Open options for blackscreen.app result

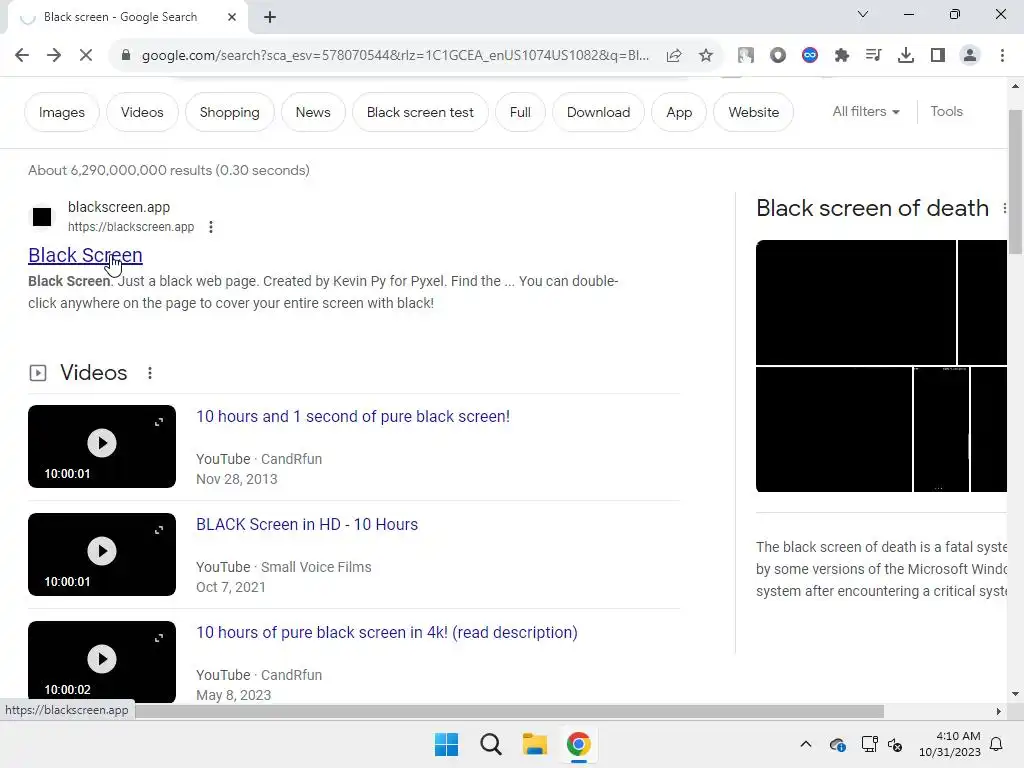click(210, 227)
